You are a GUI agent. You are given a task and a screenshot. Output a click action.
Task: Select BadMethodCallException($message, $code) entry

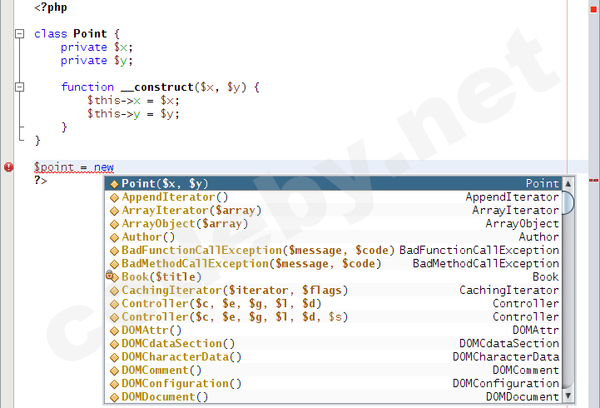coord(333,264)
